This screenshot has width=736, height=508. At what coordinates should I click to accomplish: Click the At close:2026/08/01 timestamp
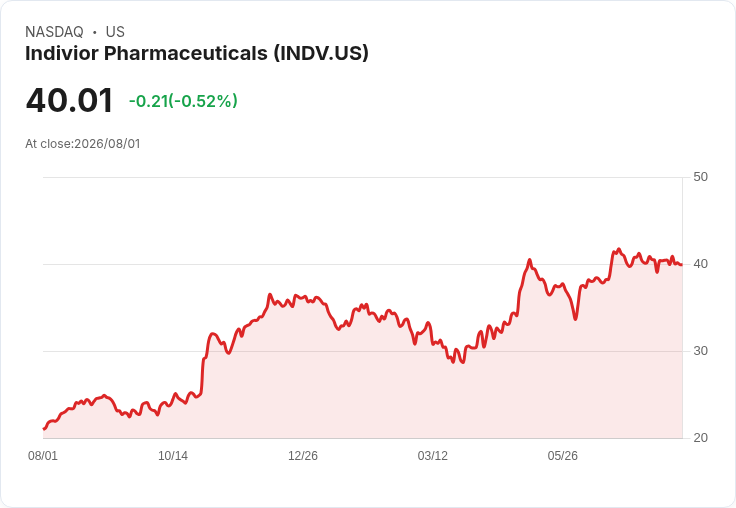[x=83, y=144]
